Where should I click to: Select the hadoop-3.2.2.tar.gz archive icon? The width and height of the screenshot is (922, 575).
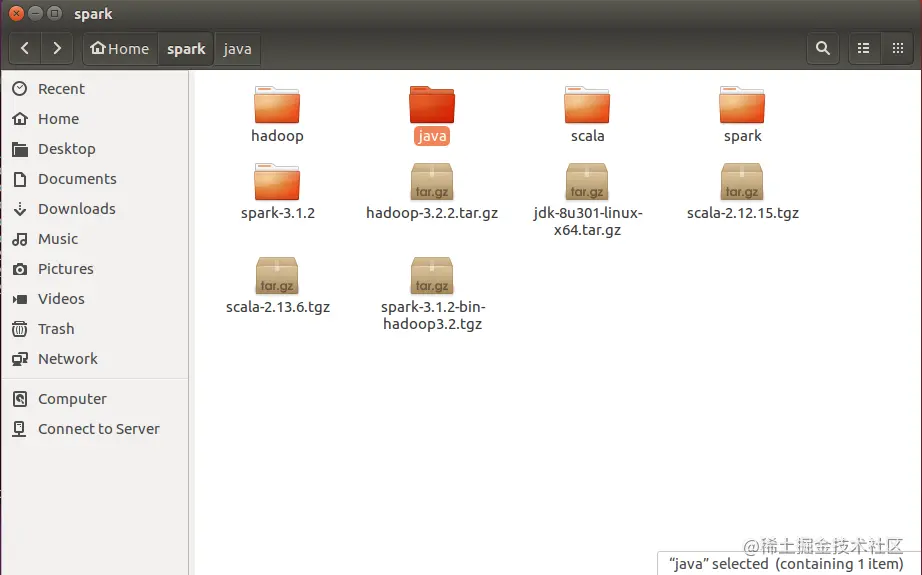pos(432,182)
